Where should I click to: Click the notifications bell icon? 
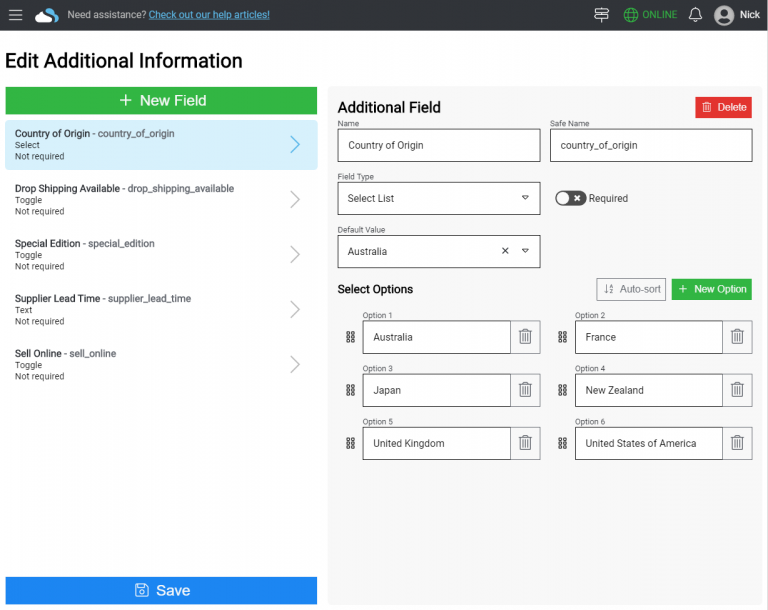pyautogui.click(x=695, y=15)
